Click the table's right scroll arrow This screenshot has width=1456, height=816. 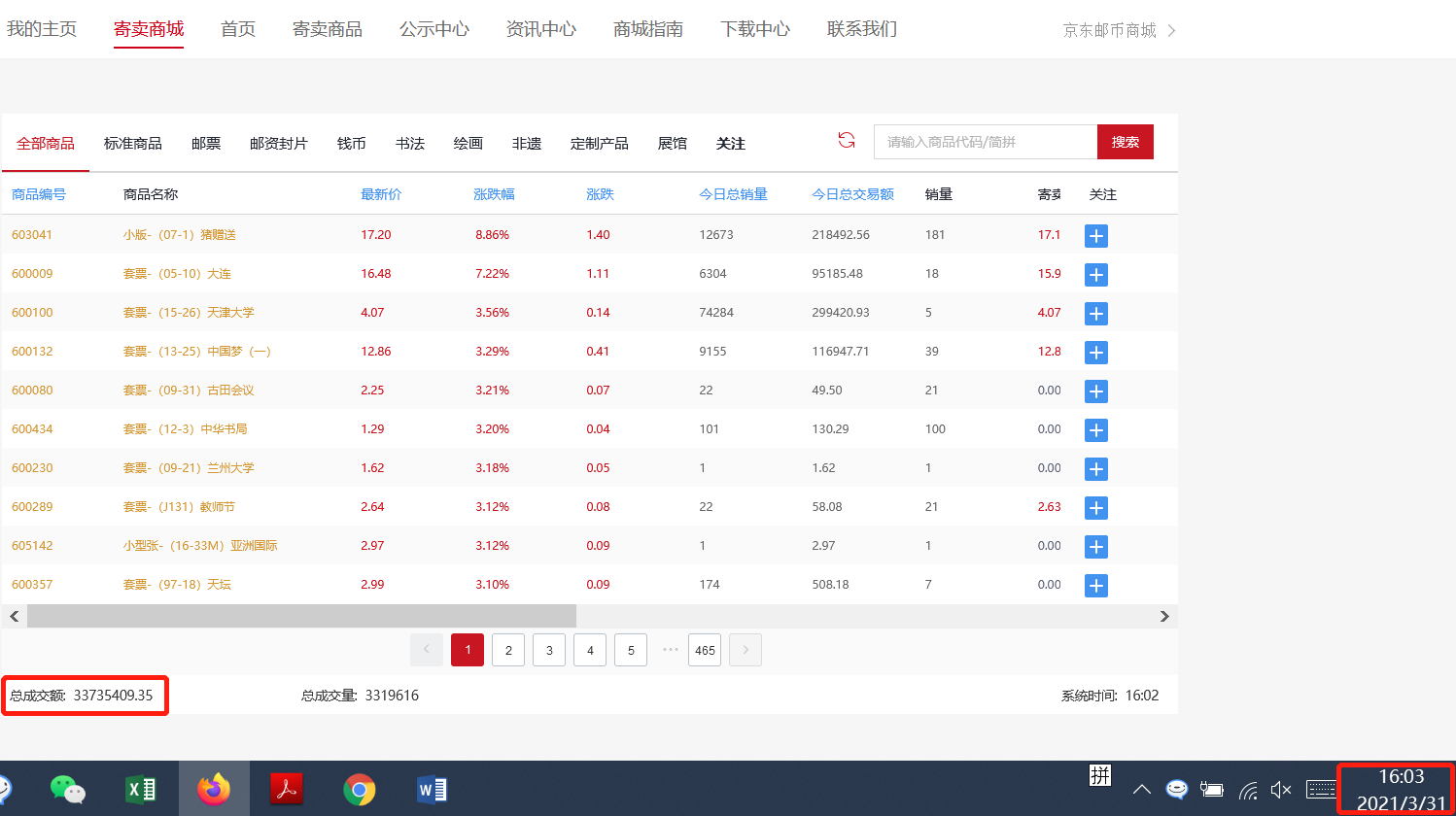[1164, 616]
